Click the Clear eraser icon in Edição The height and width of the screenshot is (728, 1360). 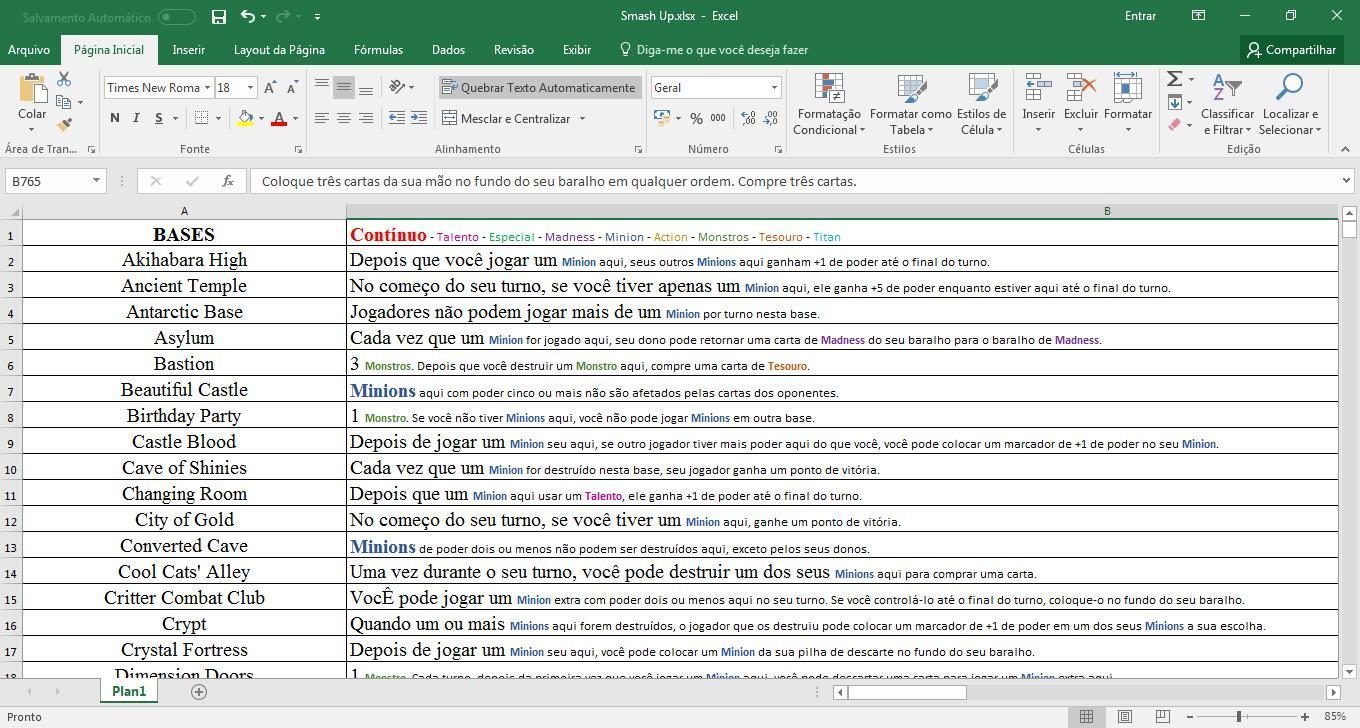[x=1175, y=125]
